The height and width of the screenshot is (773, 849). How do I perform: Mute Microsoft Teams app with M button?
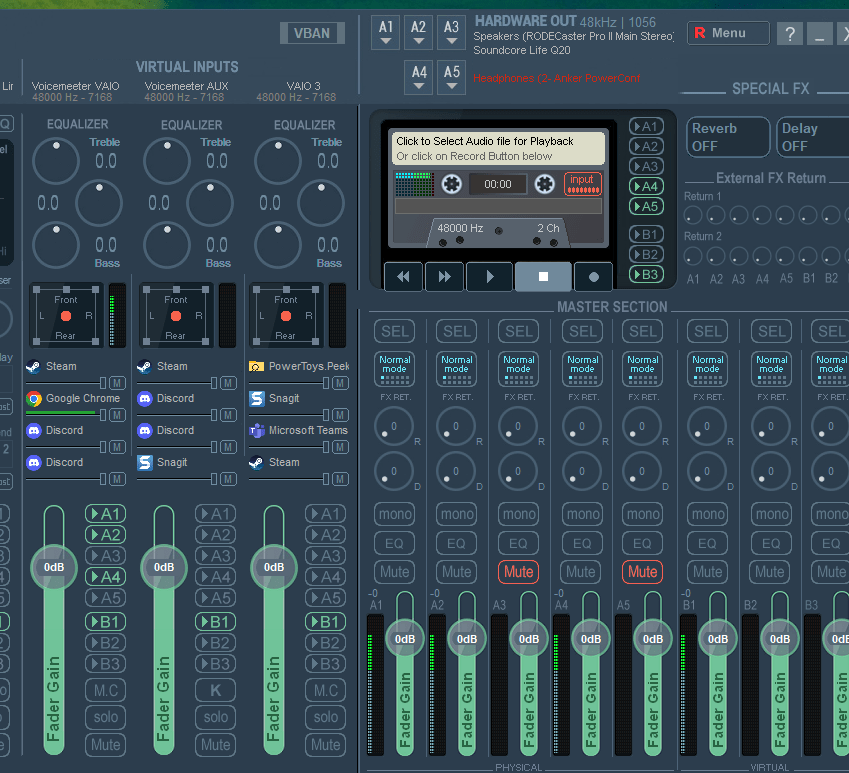tap(340, 447)
